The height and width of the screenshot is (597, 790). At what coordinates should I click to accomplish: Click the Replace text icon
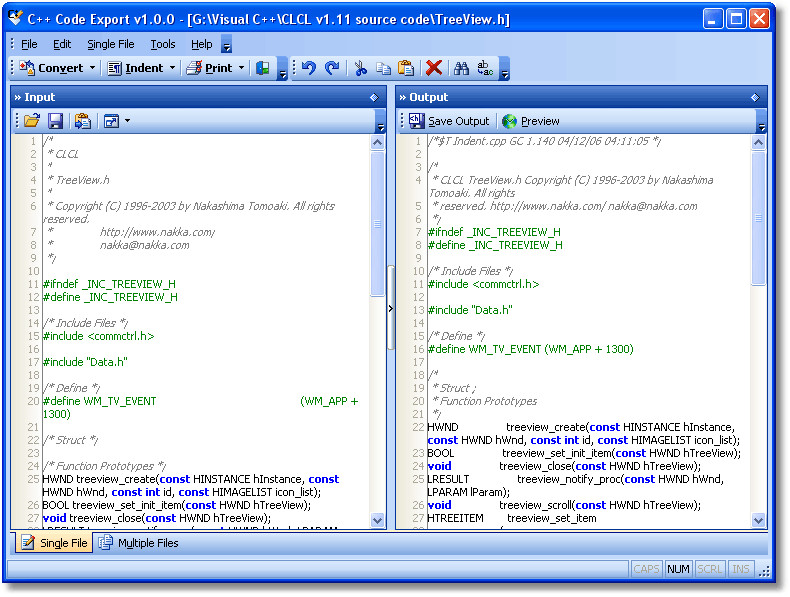point(485,68)
